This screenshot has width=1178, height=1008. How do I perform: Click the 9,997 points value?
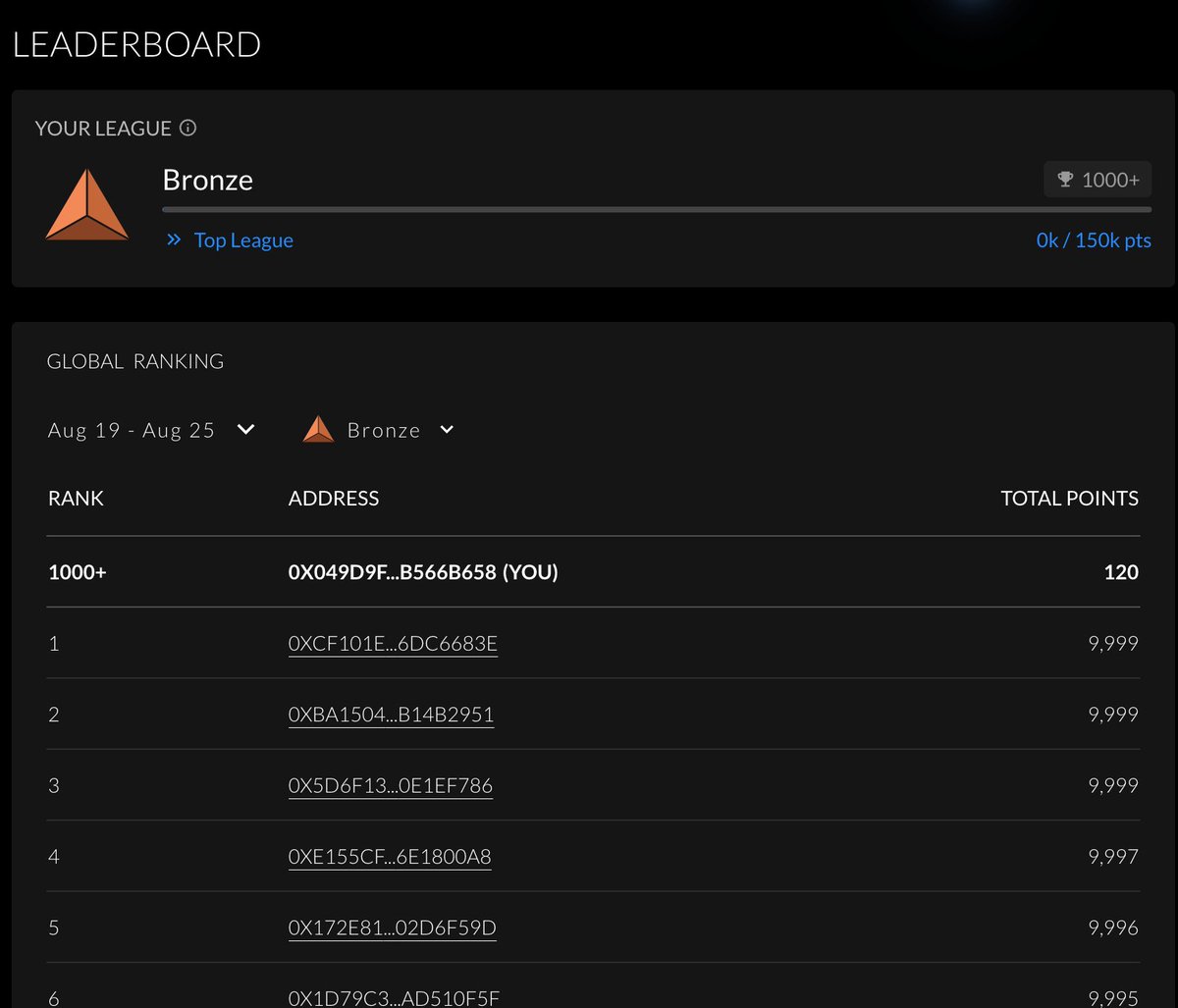[x=1113, y=857]
